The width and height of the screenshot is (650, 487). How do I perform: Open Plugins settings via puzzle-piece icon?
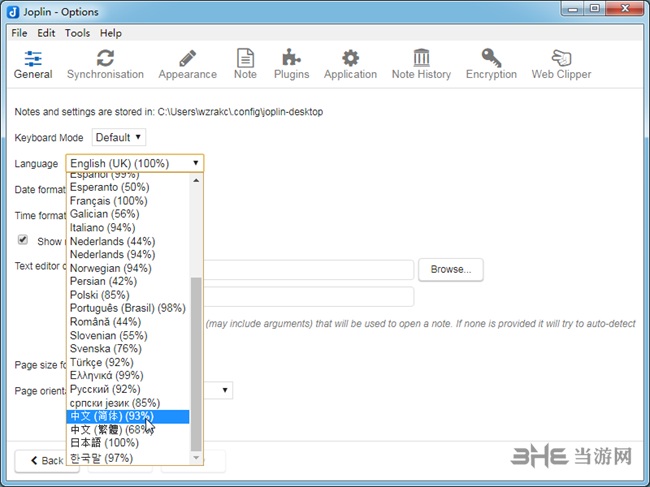pos(291,58)
